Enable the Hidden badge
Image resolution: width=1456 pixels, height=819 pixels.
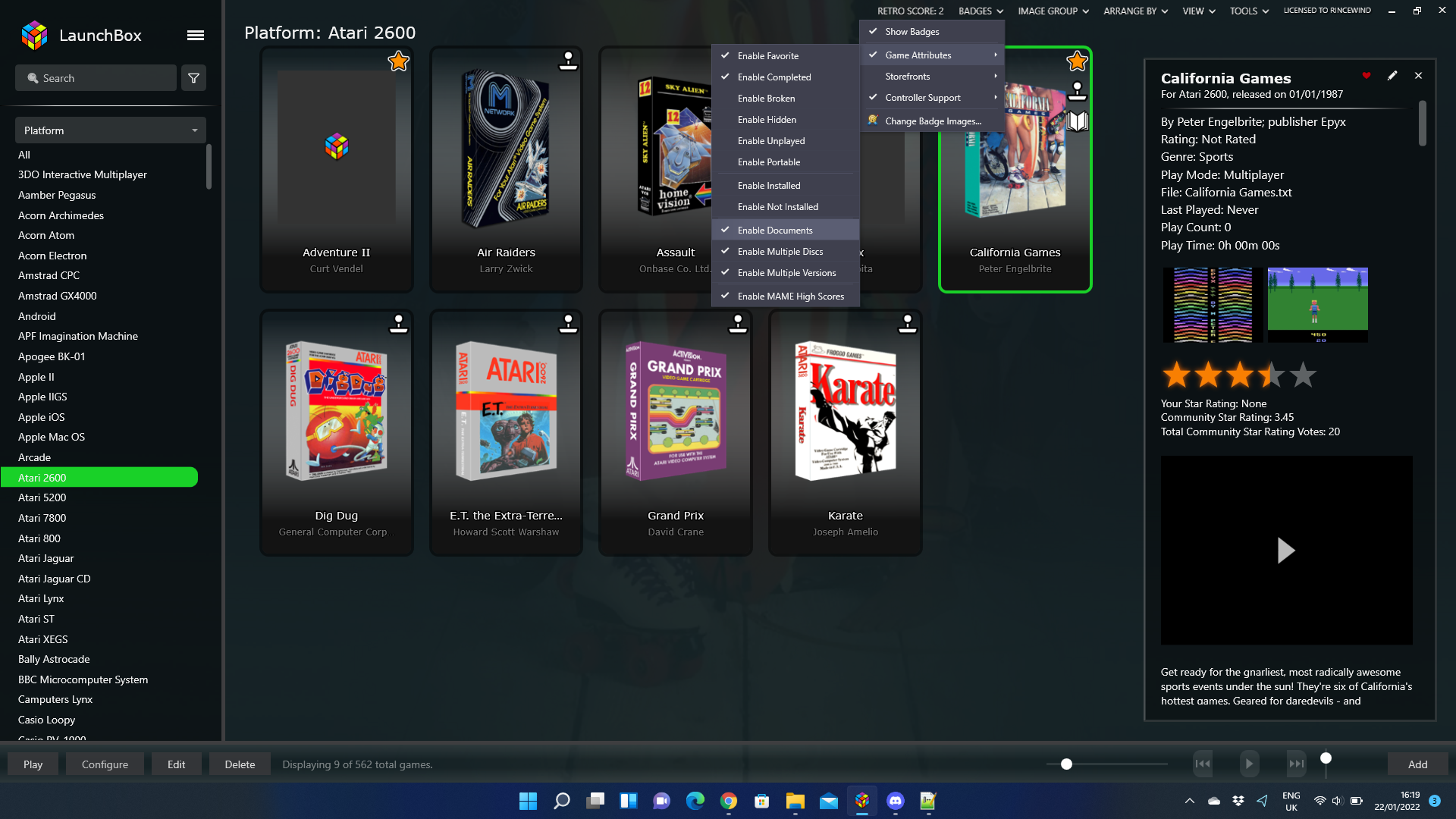(785, 120)
